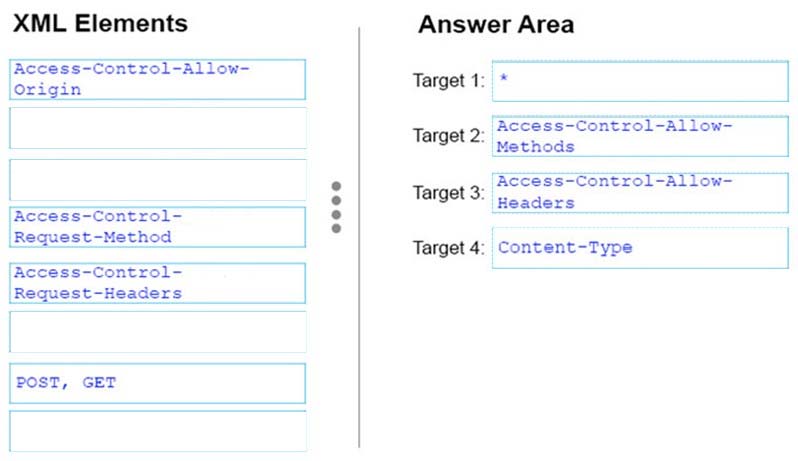Click the XML Elements heading

(100, 24)
